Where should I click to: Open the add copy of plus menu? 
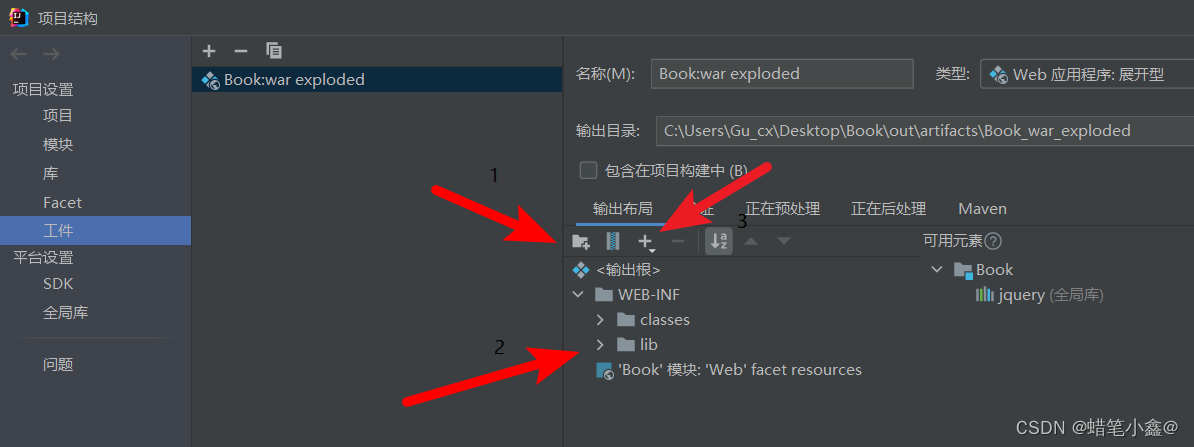pos(646,243)
